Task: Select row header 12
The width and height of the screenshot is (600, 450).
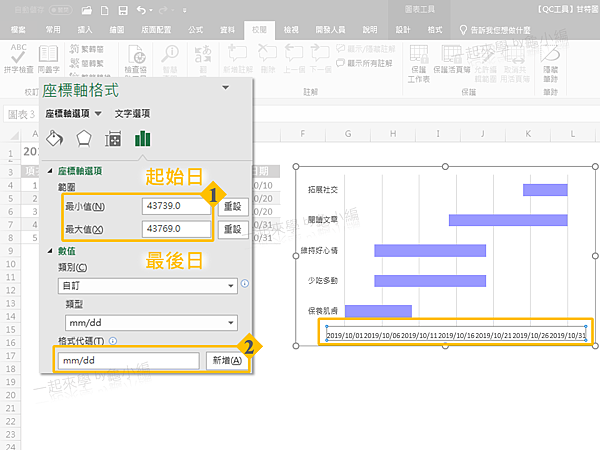Action: pyautogui.click(x=10, y=290)
